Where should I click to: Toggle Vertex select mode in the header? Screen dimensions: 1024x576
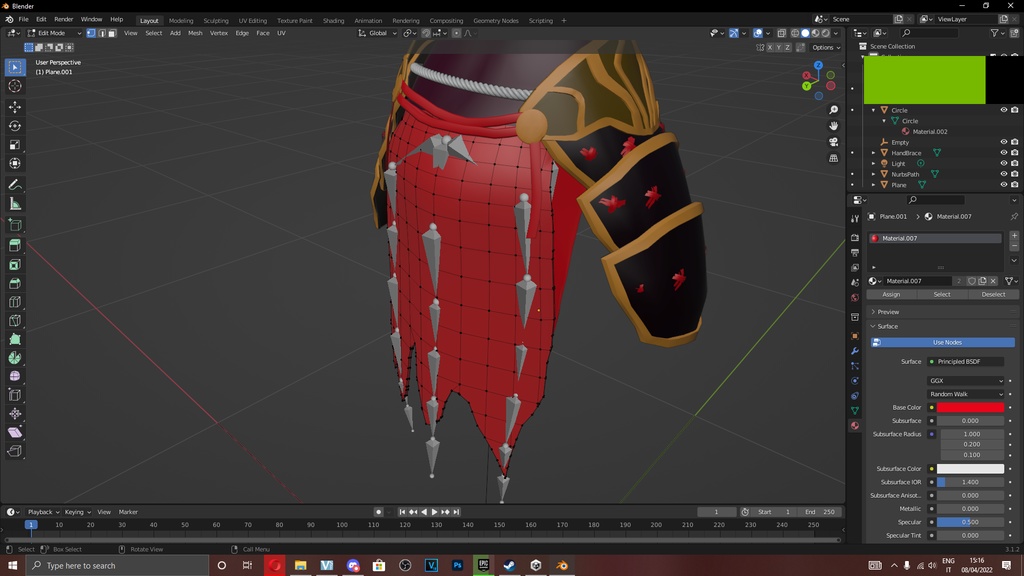pos(92,33)
